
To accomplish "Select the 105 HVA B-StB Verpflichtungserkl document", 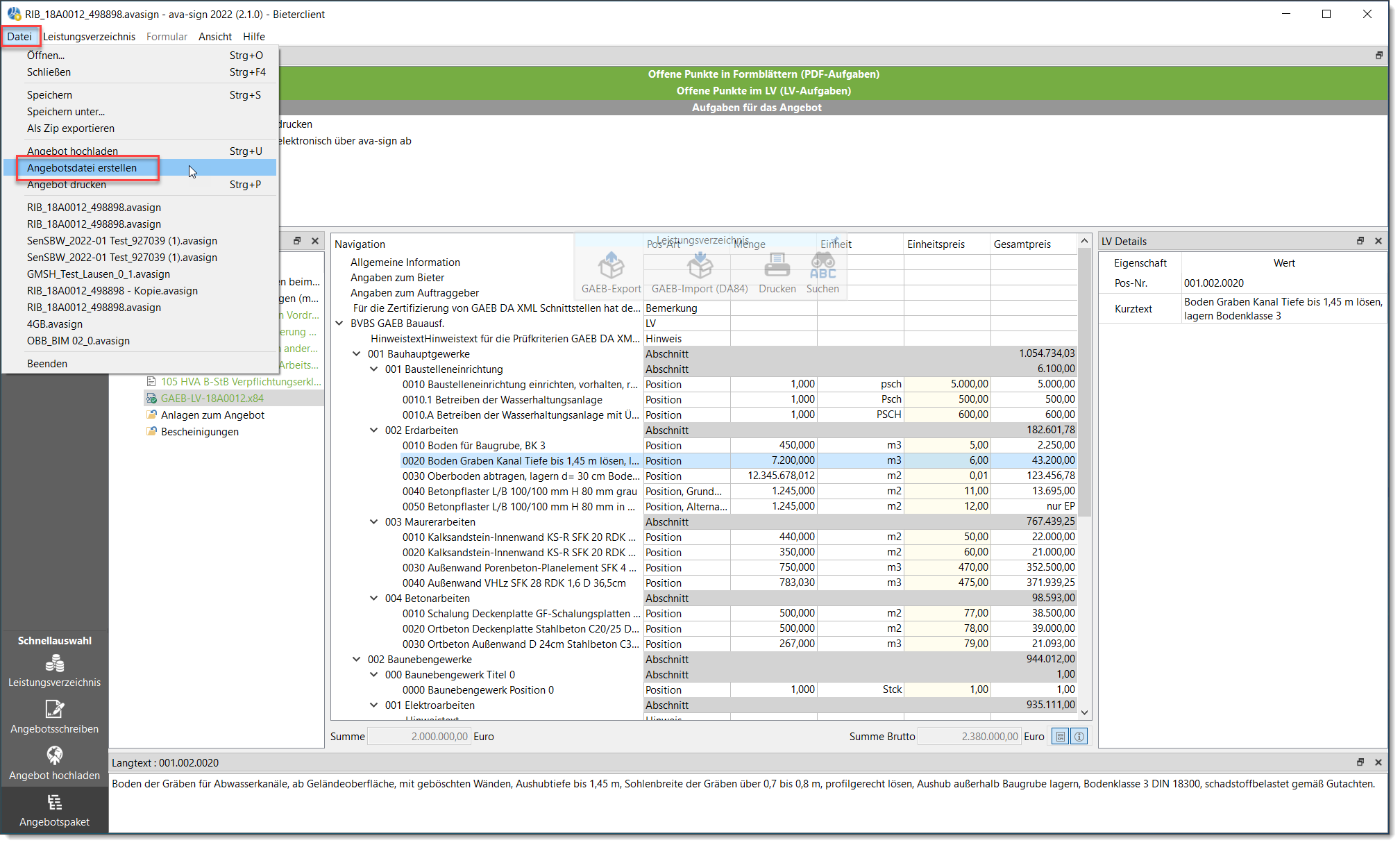I will [x=234, y=382].
